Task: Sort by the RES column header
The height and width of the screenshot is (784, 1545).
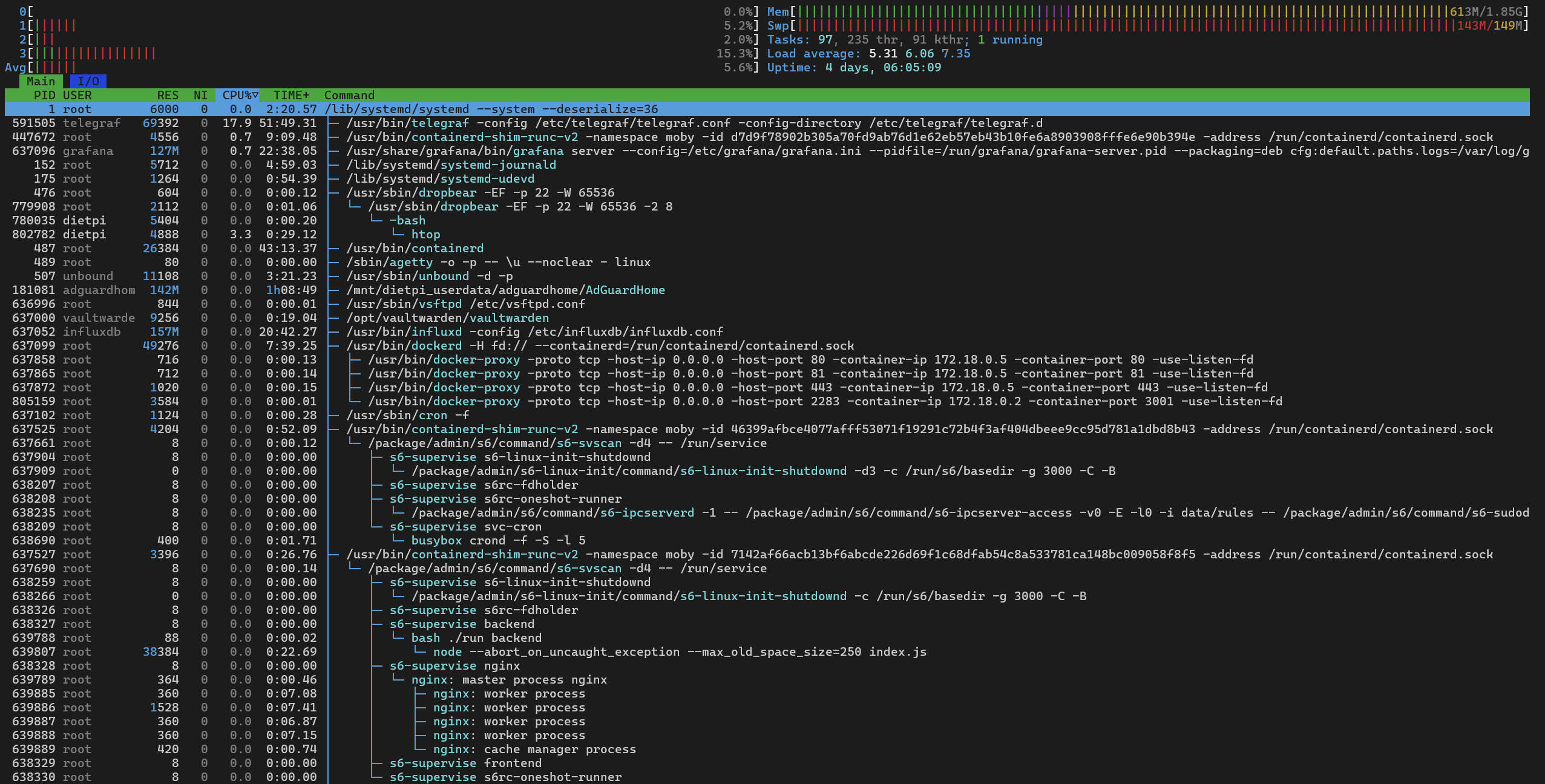Action: click(x=168, y=95)
